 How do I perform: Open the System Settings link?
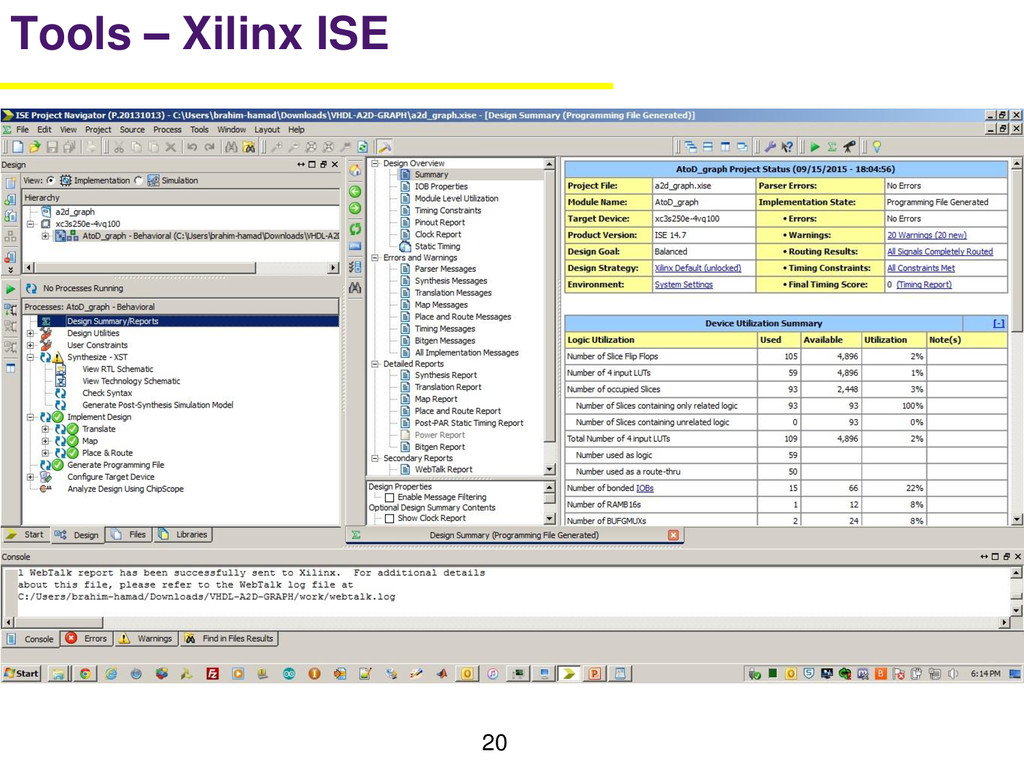click(x=684, y=285)
